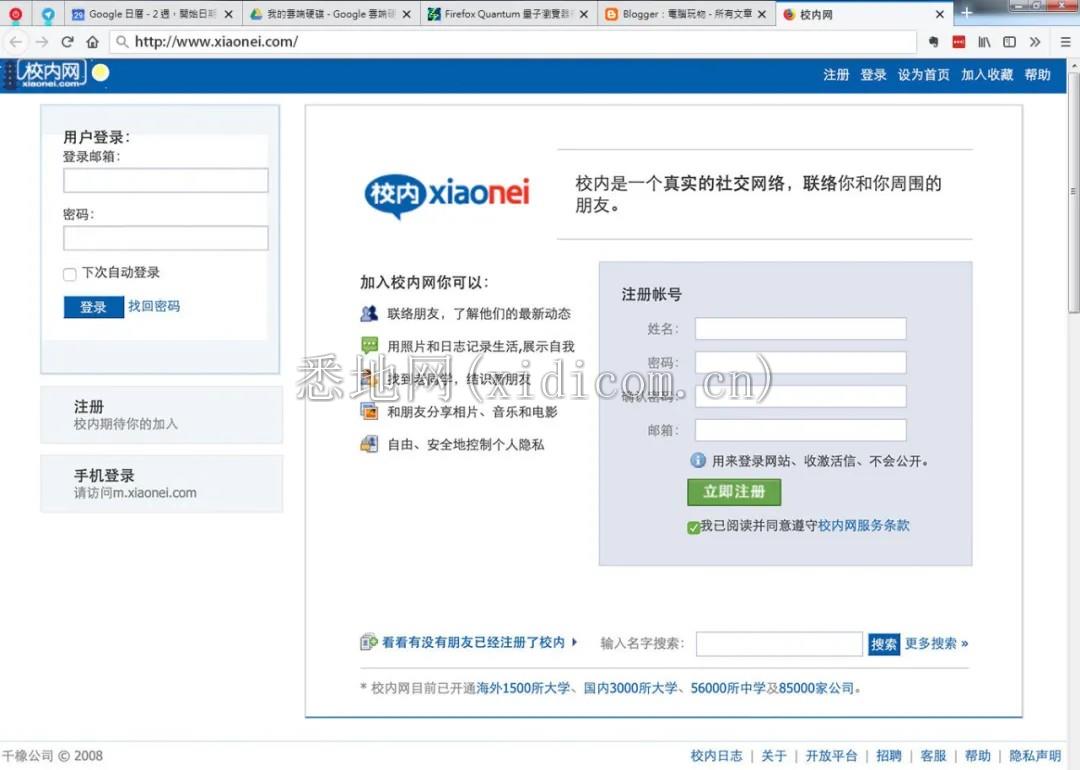
Task: Click the green 立即注册 button
Action: [734, 492]
